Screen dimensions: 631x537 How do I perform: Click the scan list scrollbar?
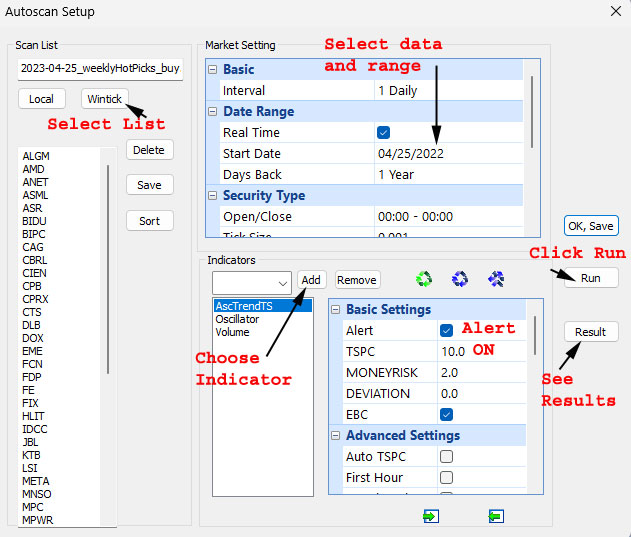(x=108, y=269)
